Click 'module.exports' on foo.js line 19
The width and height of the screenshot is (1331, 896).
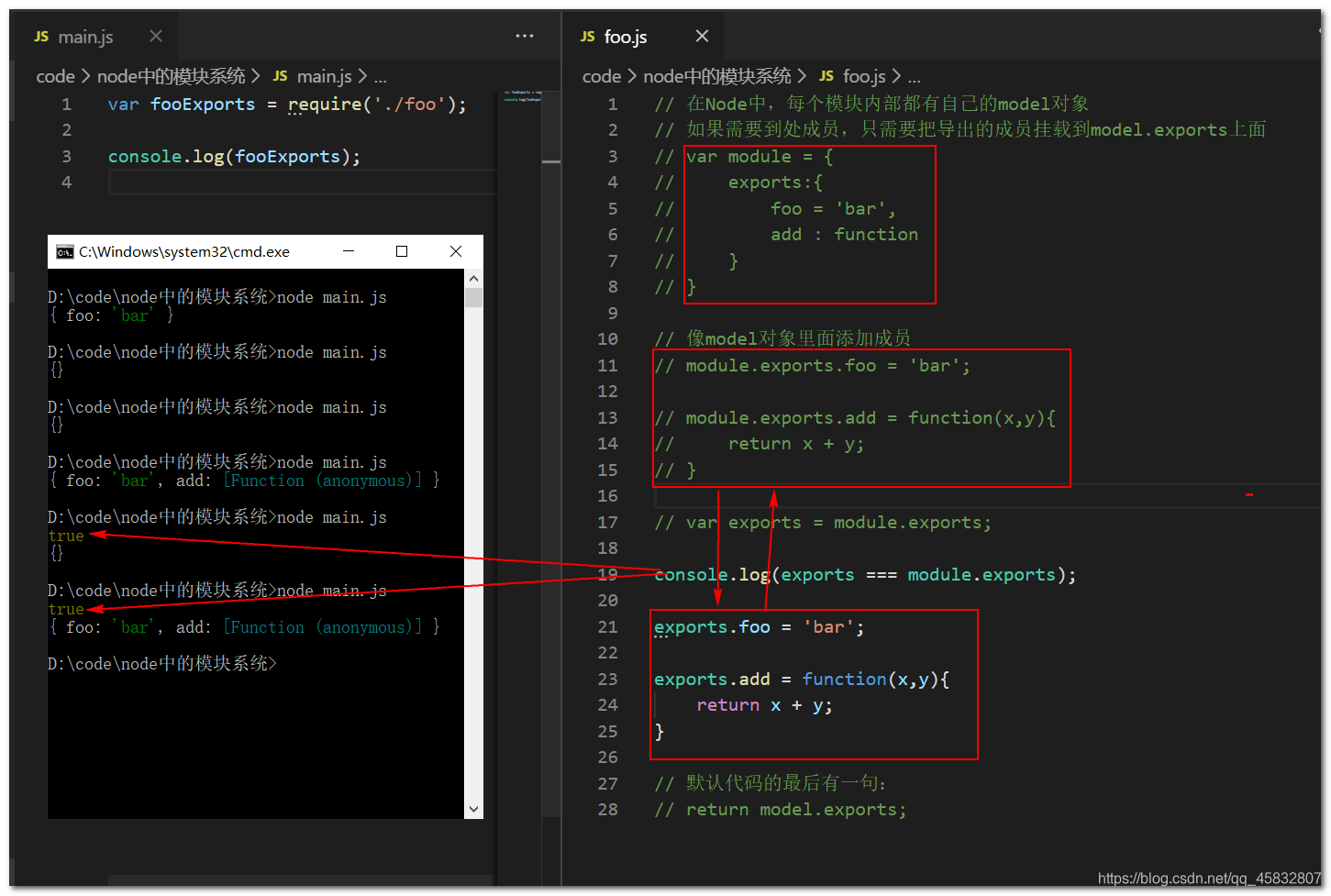982,575
